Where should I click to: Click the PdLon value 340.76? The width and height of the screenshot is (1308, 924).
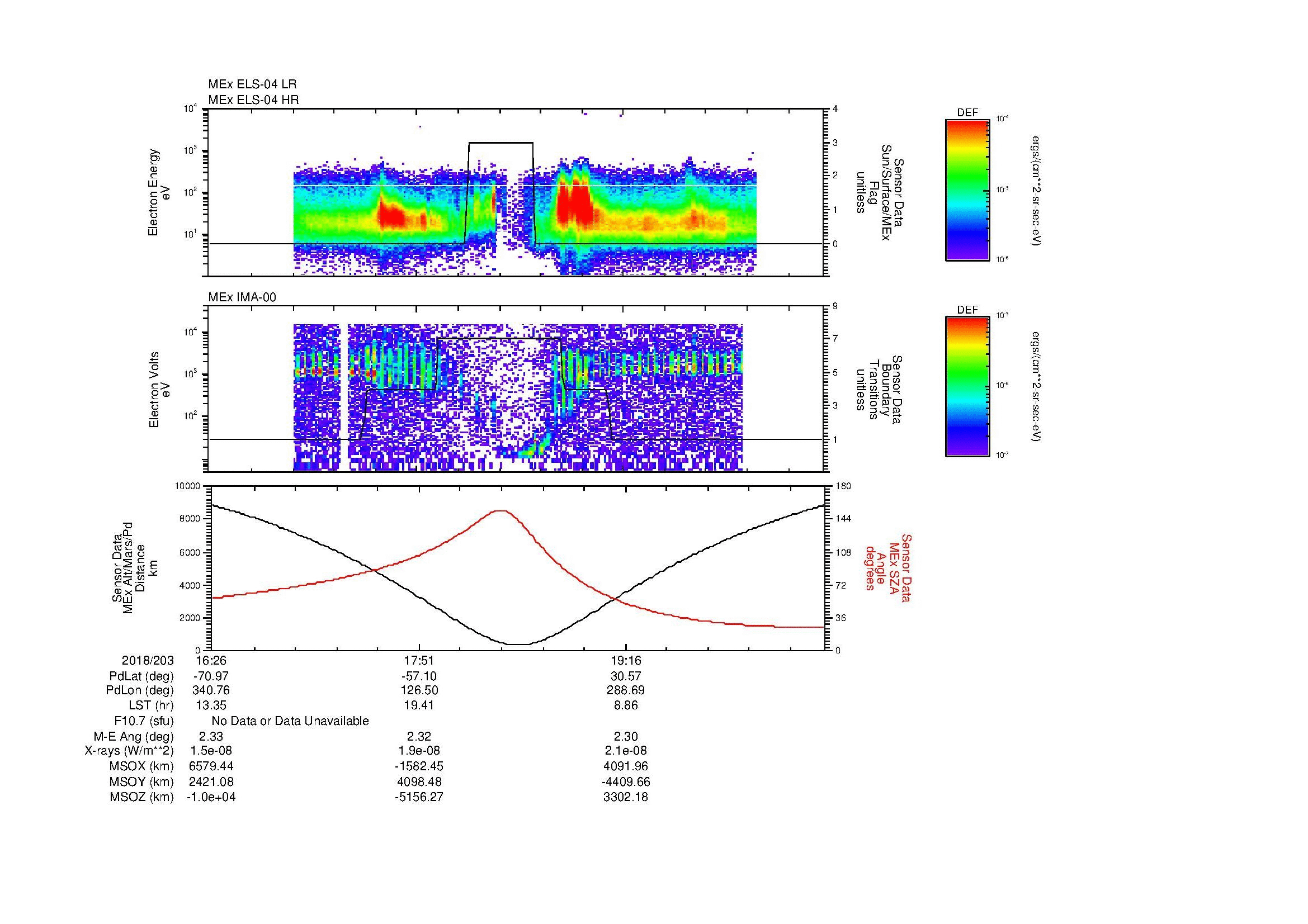[x=211, y=690]
